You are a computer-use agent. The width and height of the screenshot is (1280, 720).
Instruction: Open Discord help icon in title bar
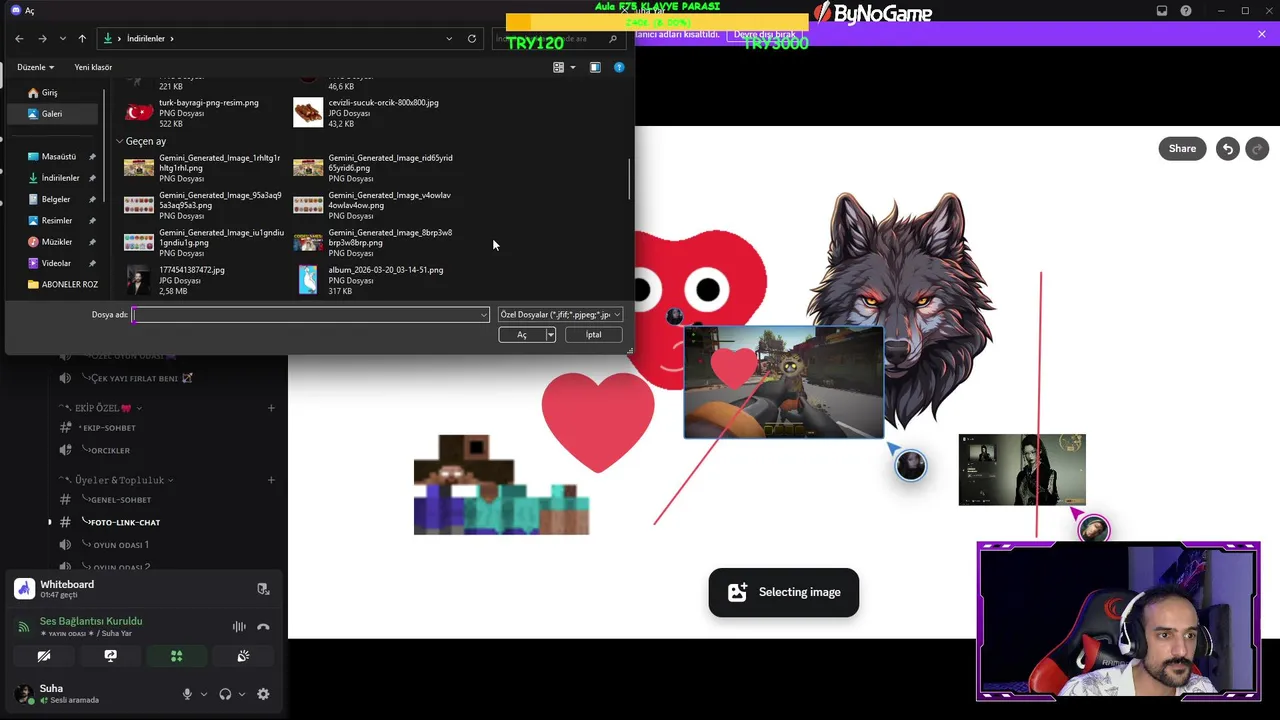1186,11
